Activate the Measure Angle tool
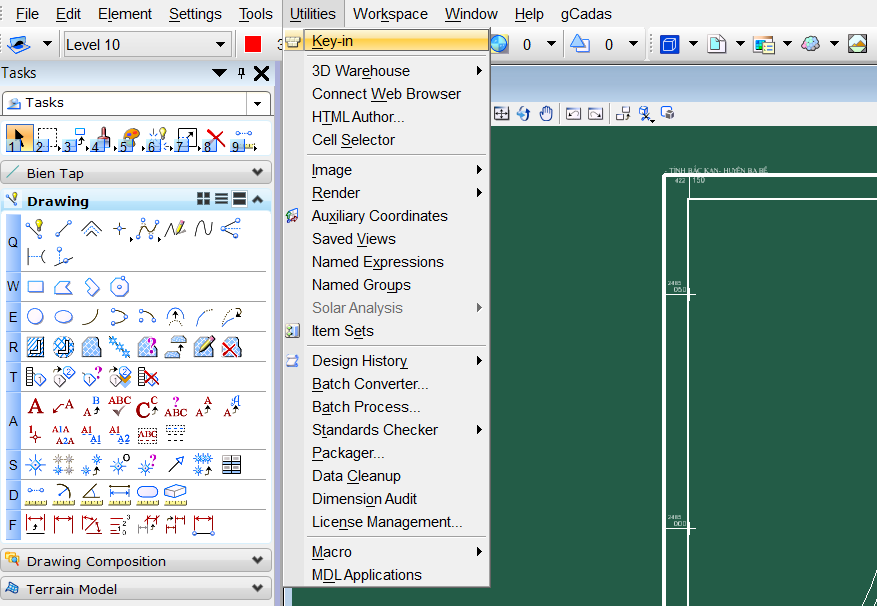Viewport: 877px width, 606px height. [91, 494]
